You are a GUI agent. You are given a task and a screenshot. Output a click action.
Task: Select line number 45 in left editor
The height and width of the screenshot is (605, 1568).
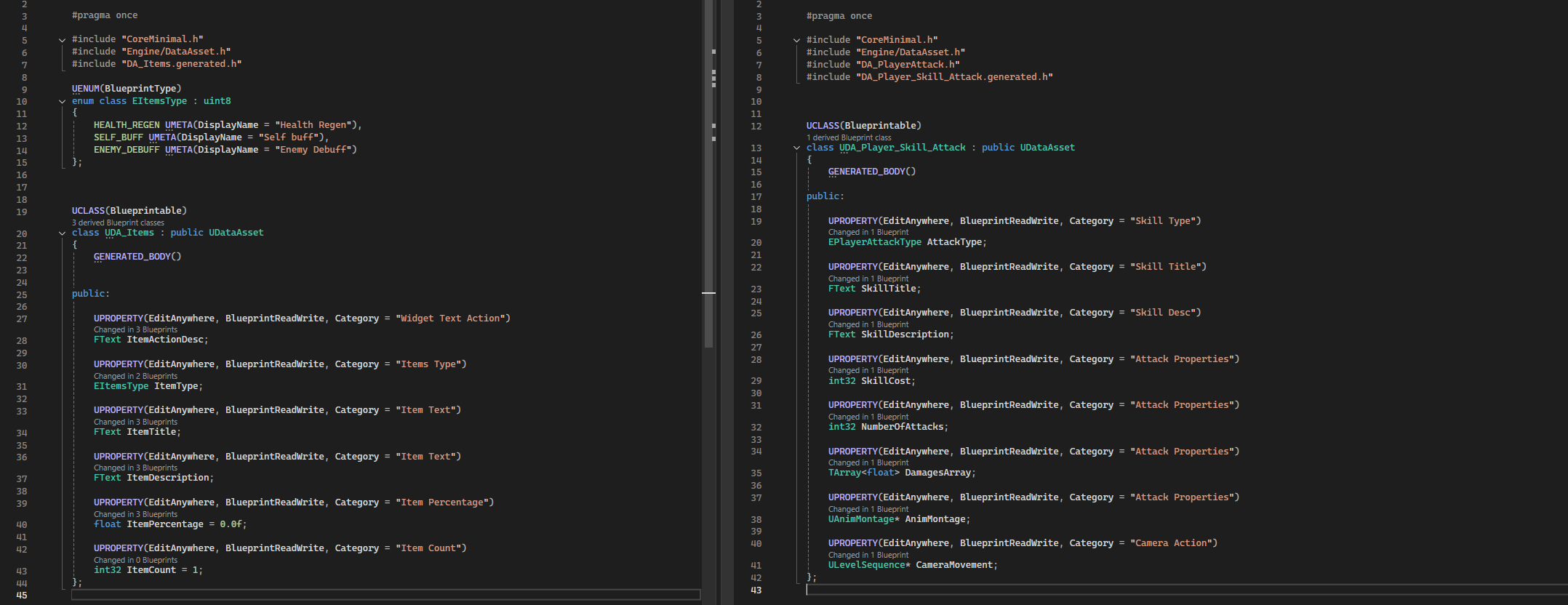point(22,596)
